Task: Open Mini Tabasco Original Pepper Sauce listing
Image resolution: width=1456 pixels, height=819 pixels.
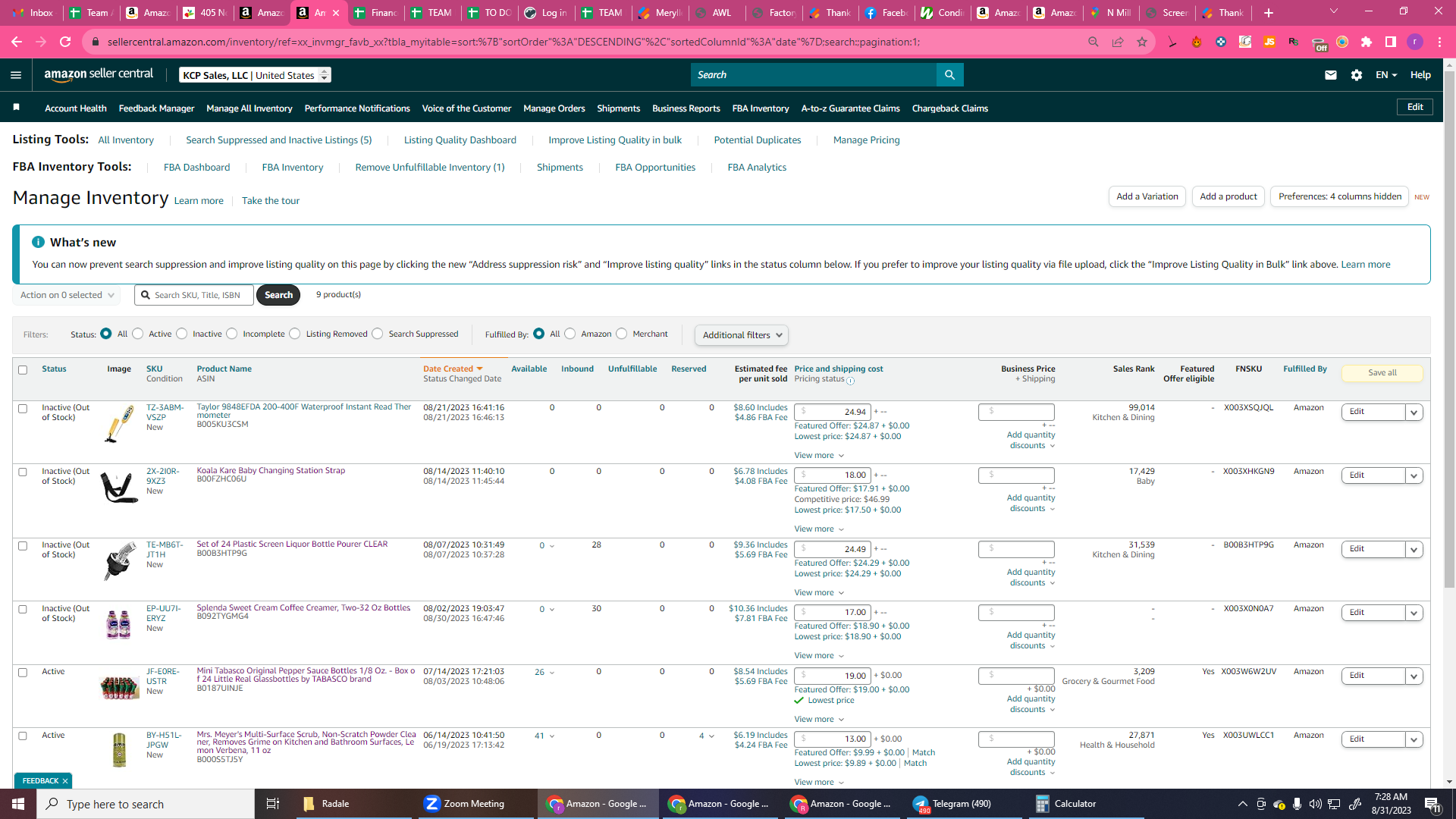Action: click(x=306, y=675)
